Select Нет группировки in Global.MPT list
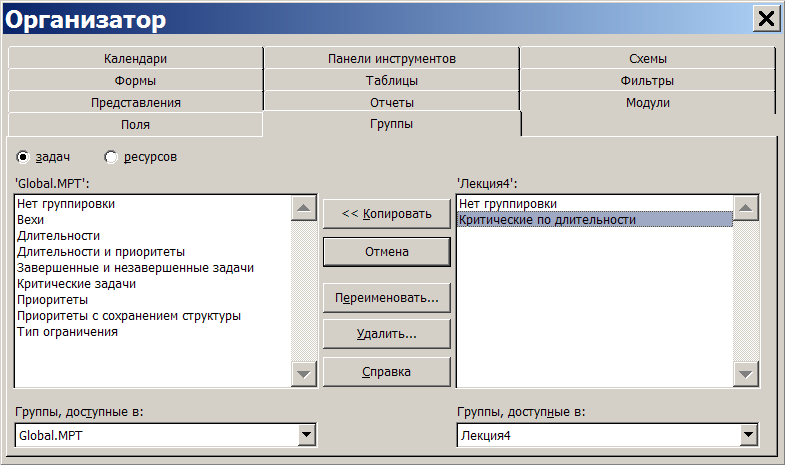Screen dimensions: 785x465 [x=153, y=204]
